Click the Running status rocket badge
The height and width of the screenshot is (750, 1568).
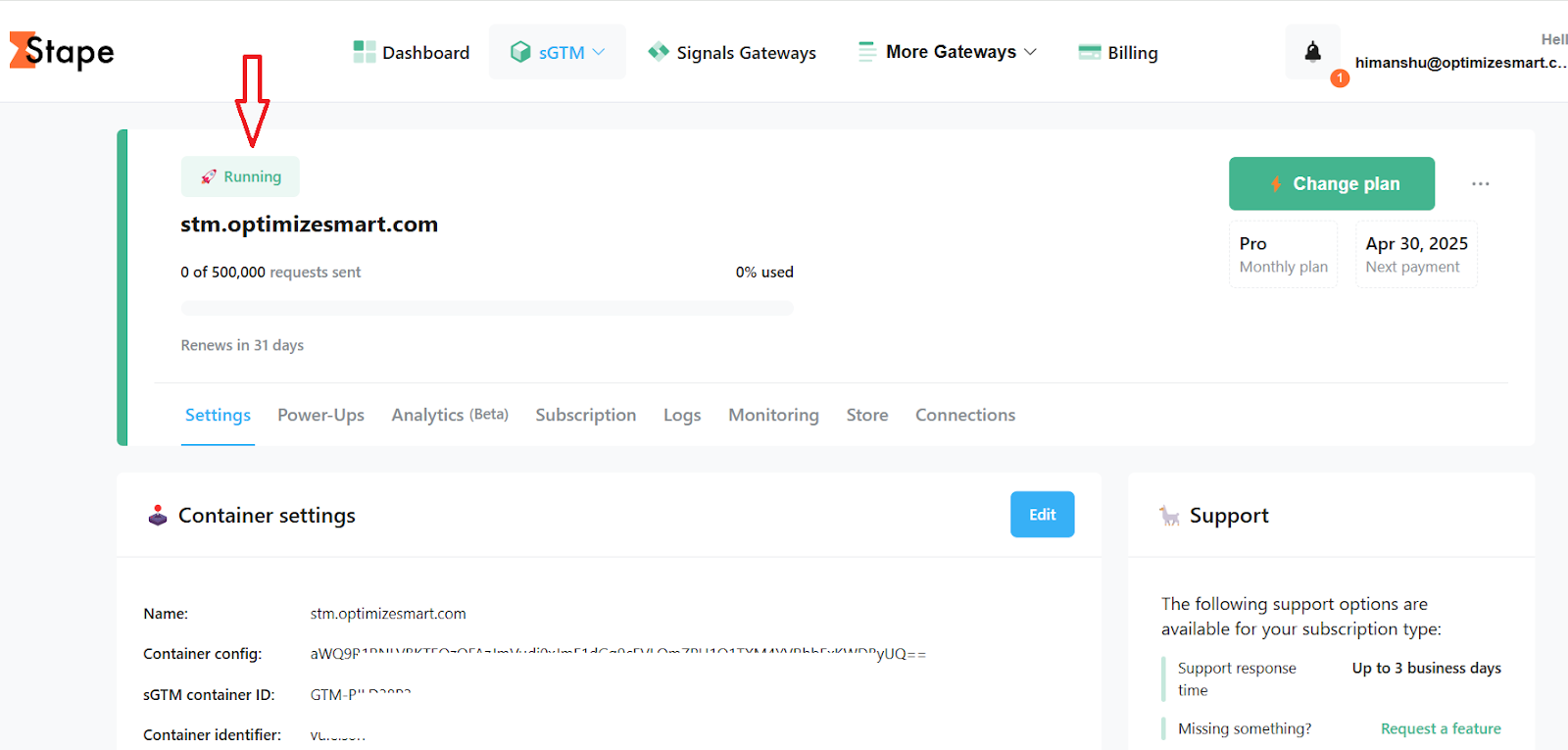(x=240, y=176)
